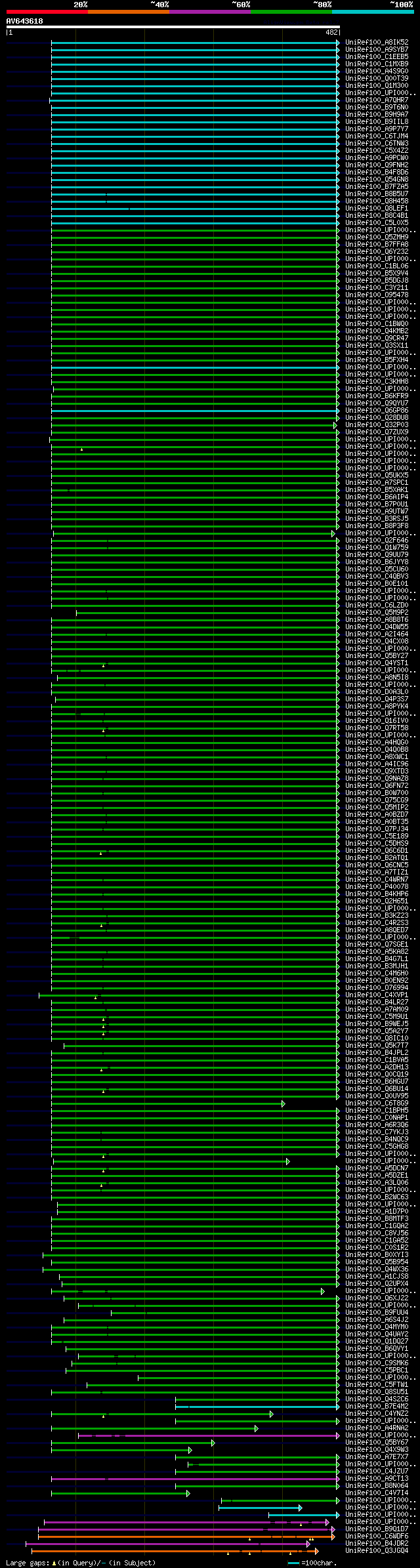Select the AV643618 query name

[25, 21]
